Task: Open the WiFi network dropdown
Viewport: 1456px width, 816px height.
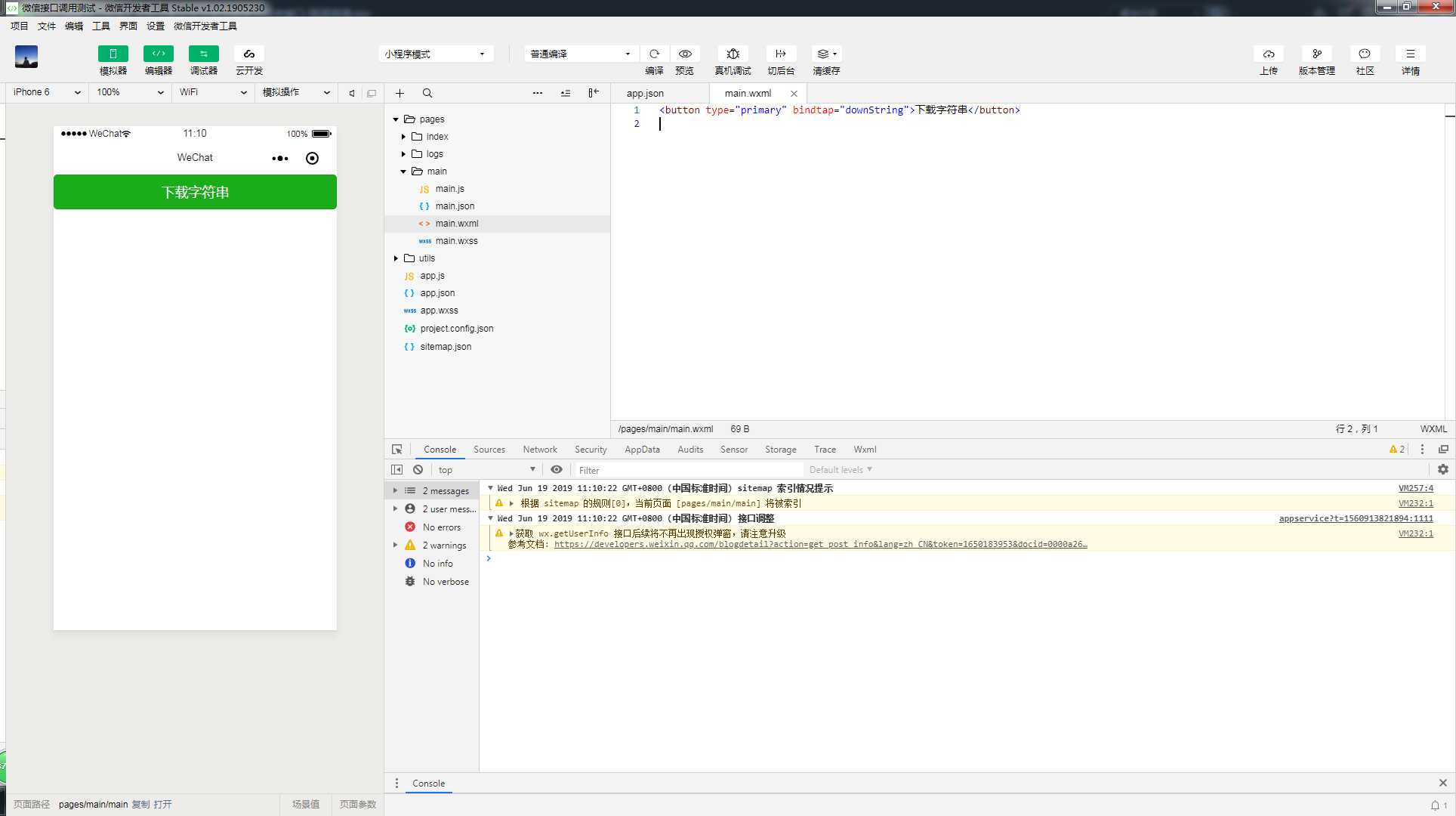Action: tap(213, 92)
